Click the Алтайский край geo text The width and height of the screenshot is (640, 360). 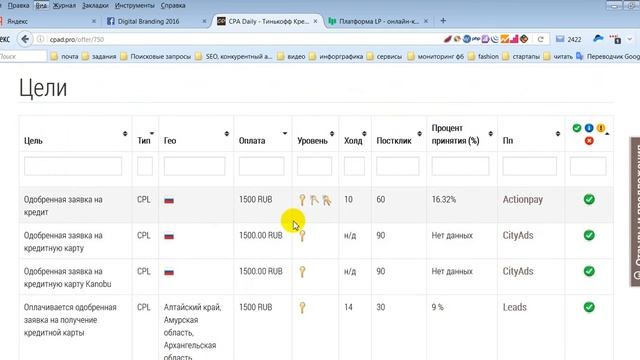tap(192, 307)
